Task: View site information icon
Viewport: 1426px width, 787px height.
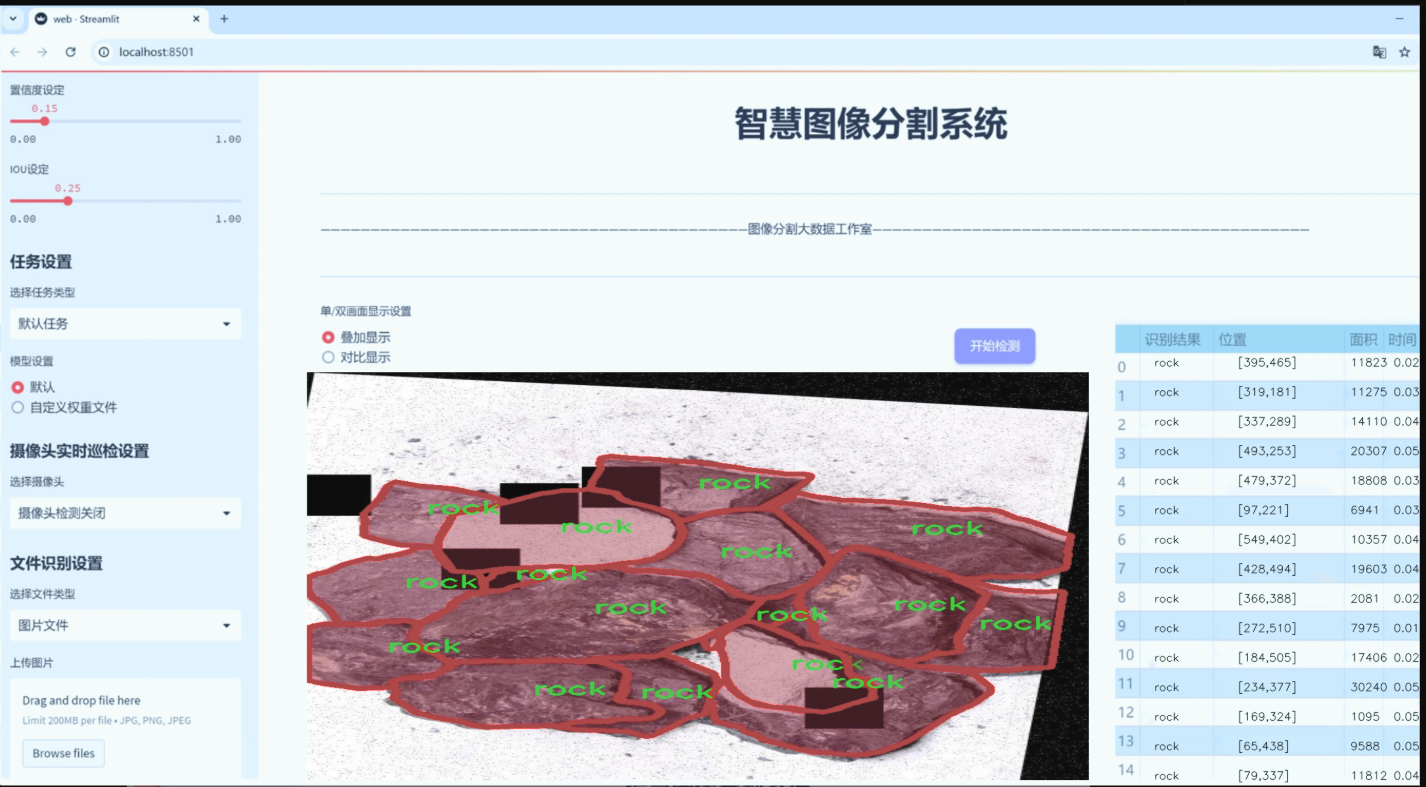Action: coord(103,51)
